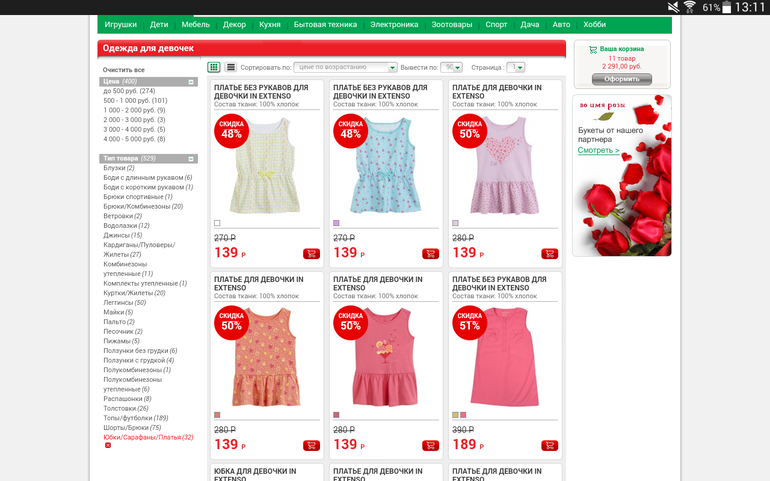Collapse the Цена filter section
770x481 pixels.
click(191, 82)
